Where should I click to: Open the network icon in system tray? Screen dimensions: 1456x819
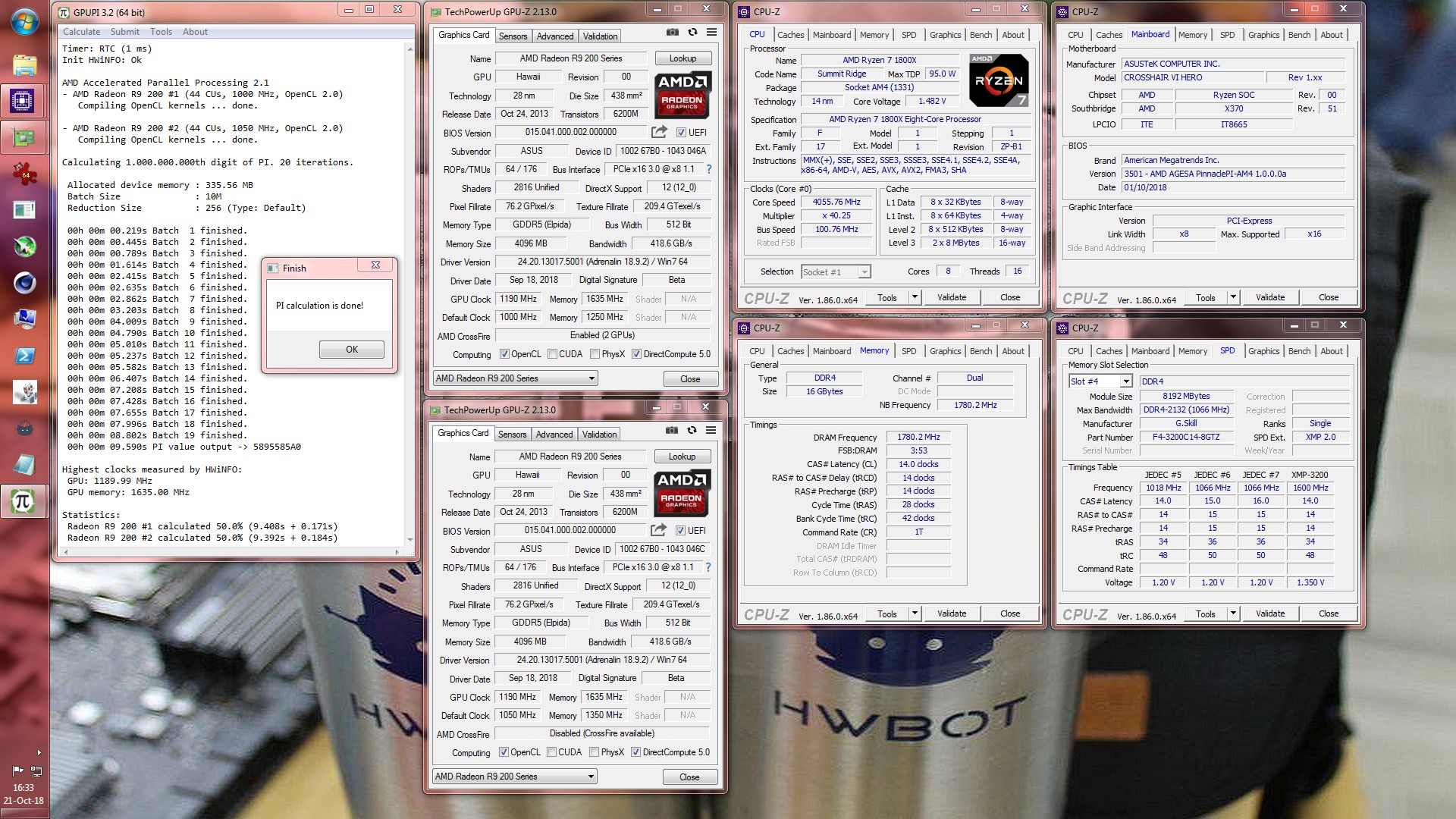click(x=36, y=770)
